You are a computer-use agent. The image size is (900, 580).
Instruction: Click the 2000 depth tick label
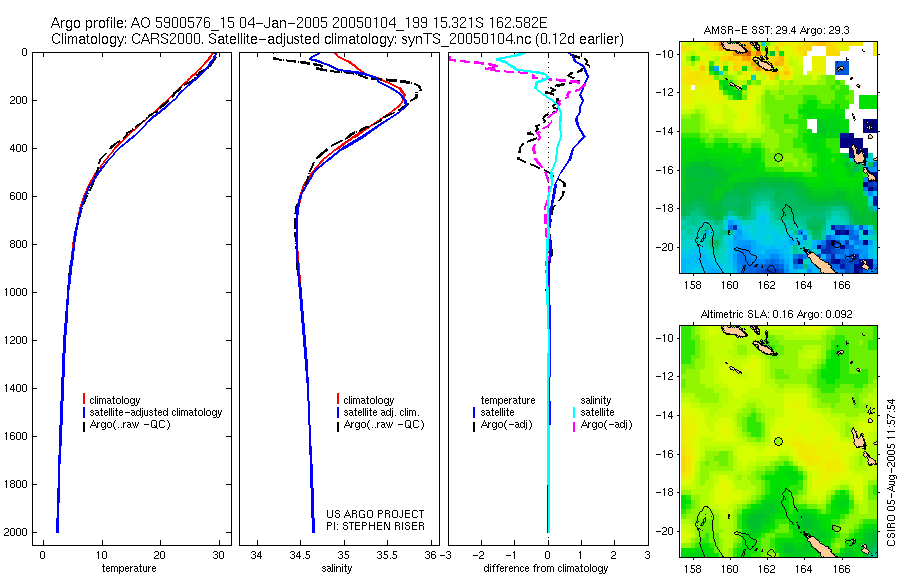[14, 532]
